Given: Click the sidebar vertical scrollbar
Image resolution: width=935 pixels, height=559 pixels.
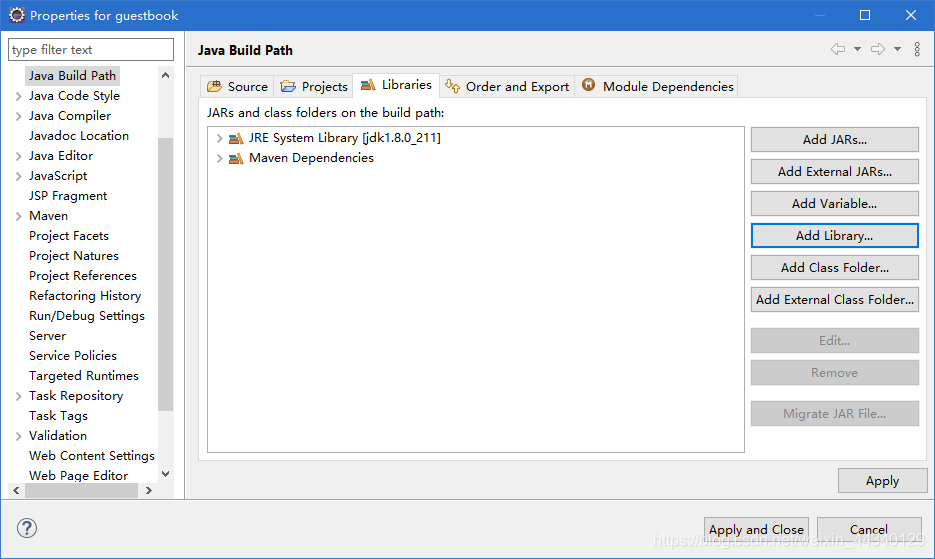Looking at the screenshot, I should (166, 270).
